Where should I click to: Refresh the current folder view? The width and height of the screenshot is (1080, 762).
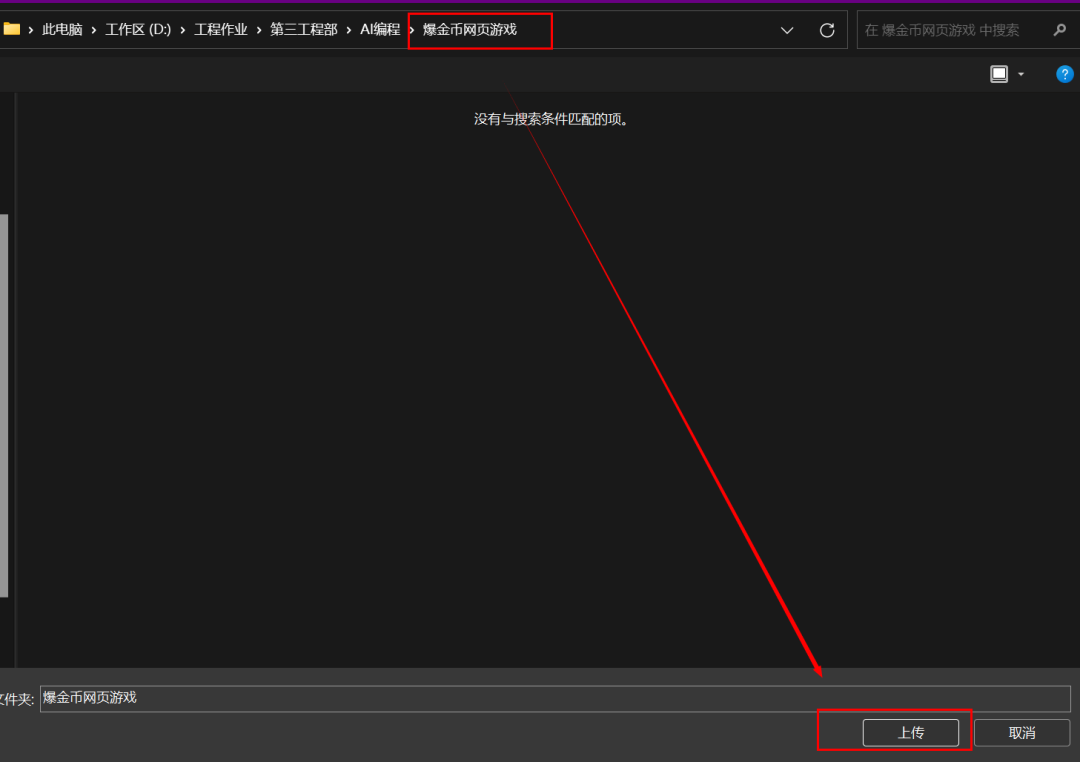coord(827,30)
